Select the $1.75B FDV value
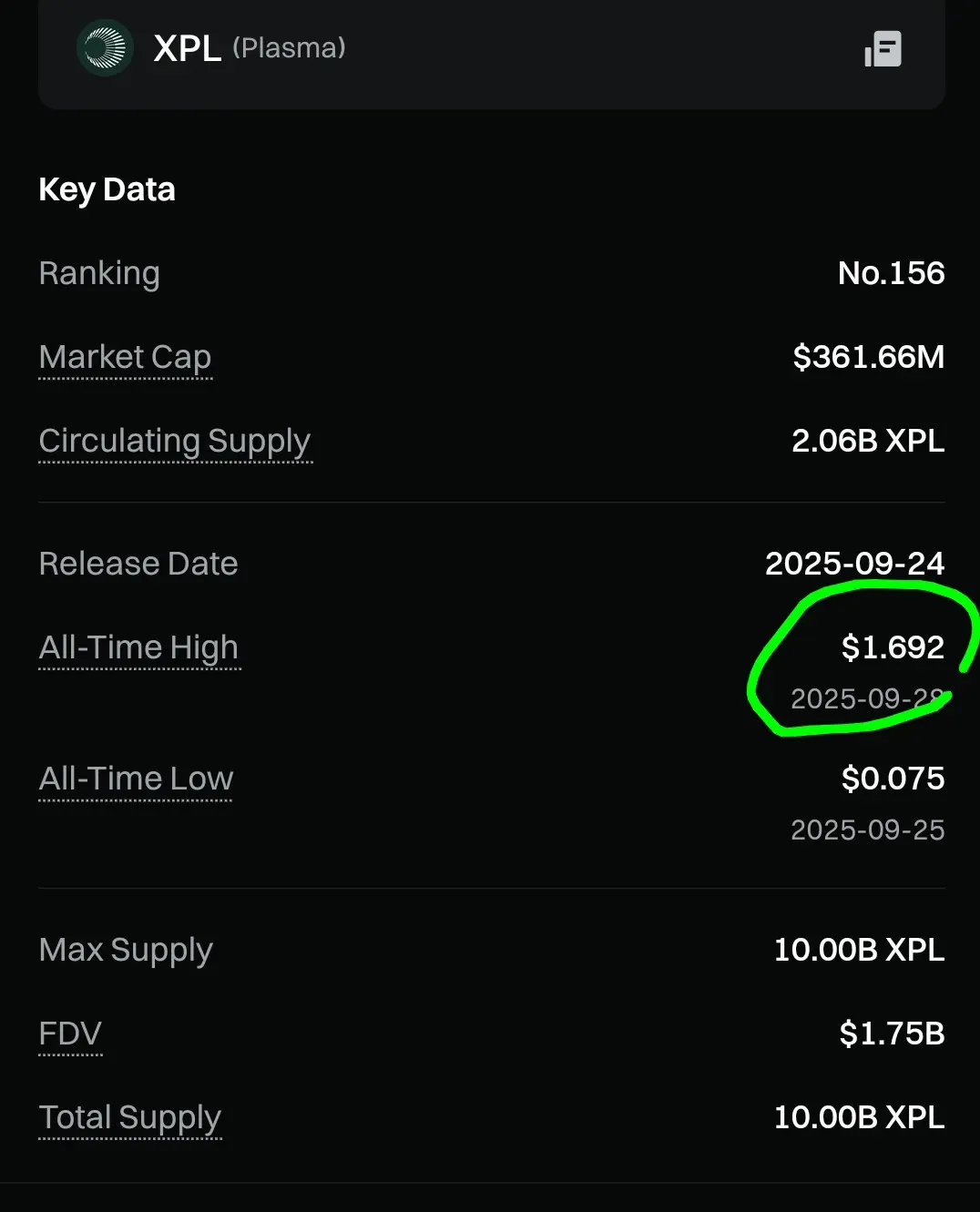Image resolution: width=980 pixels, height=1212 pixels. pyautogui.click(x=892, y=1034)
